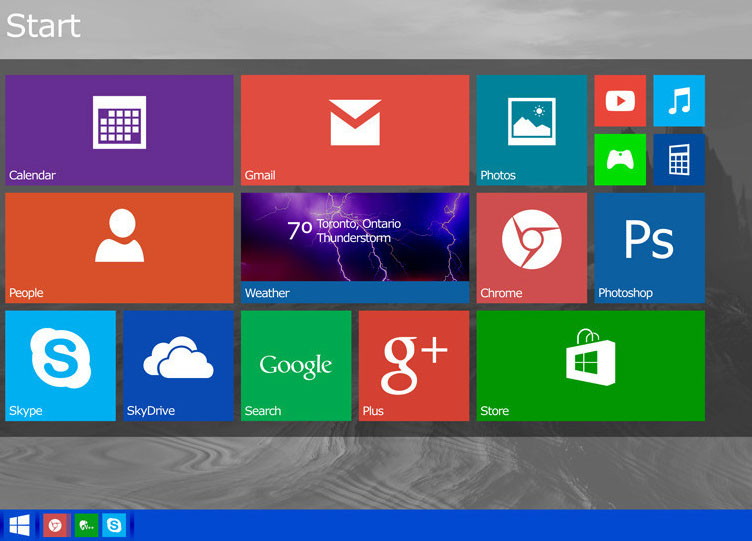Launch the Photoshop tile
Image resolution: width=752 pixels, height=541 pixels.
[650, 248]
